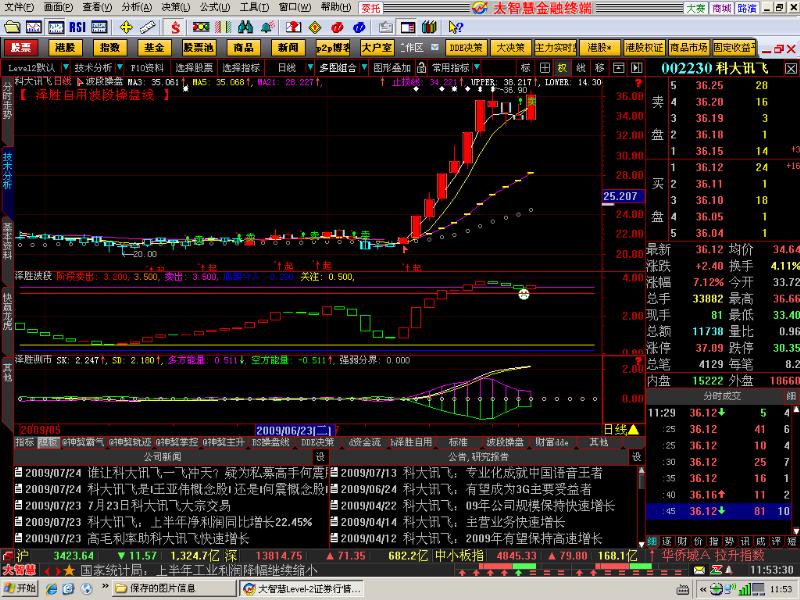Click the 开始 Start button
Image resolution: width=800 pixels, height=600 pixels.
click(x=20, y=588)
